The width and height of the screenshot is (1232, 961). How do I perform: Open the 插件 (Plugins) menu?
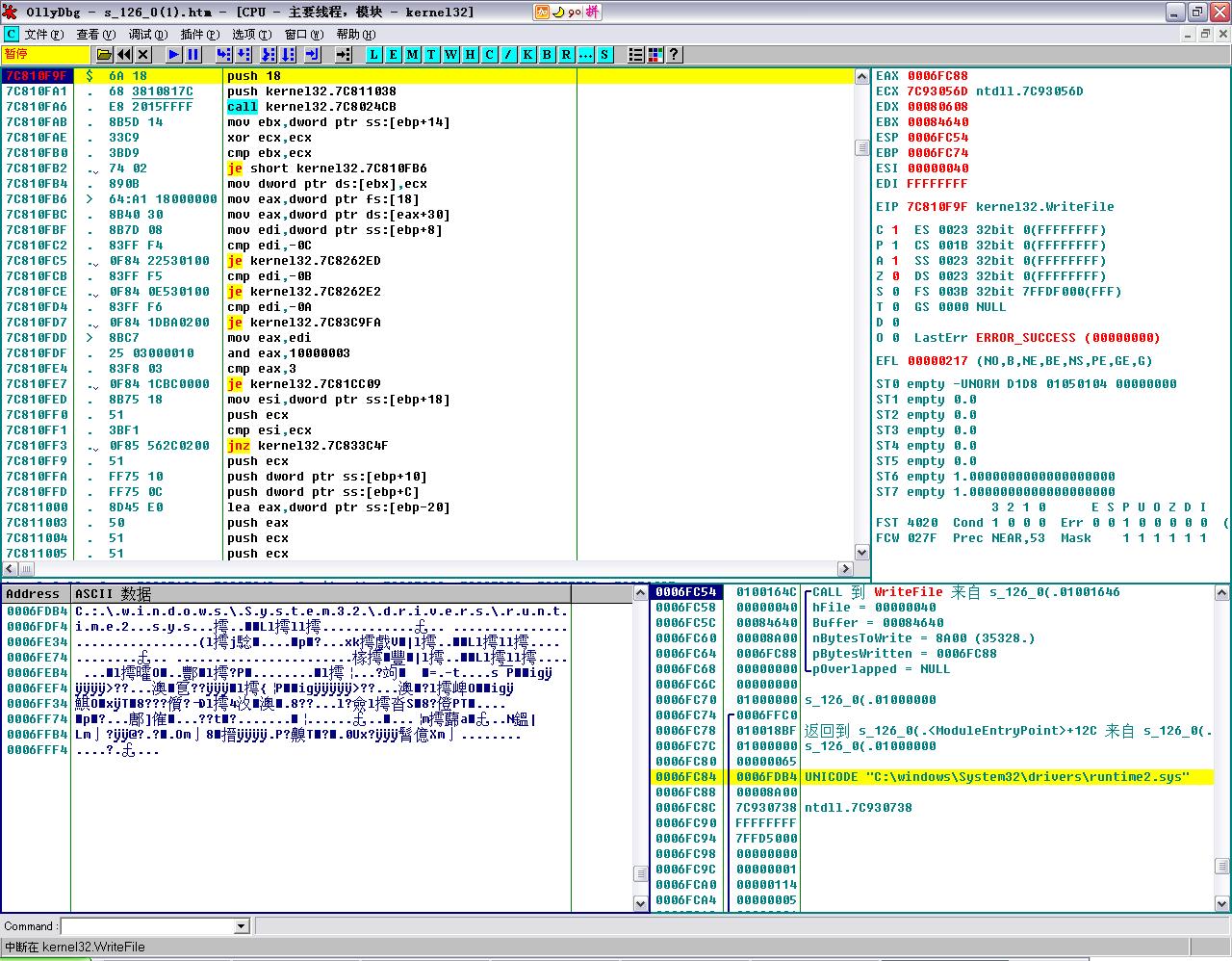(x=198, y=35)
